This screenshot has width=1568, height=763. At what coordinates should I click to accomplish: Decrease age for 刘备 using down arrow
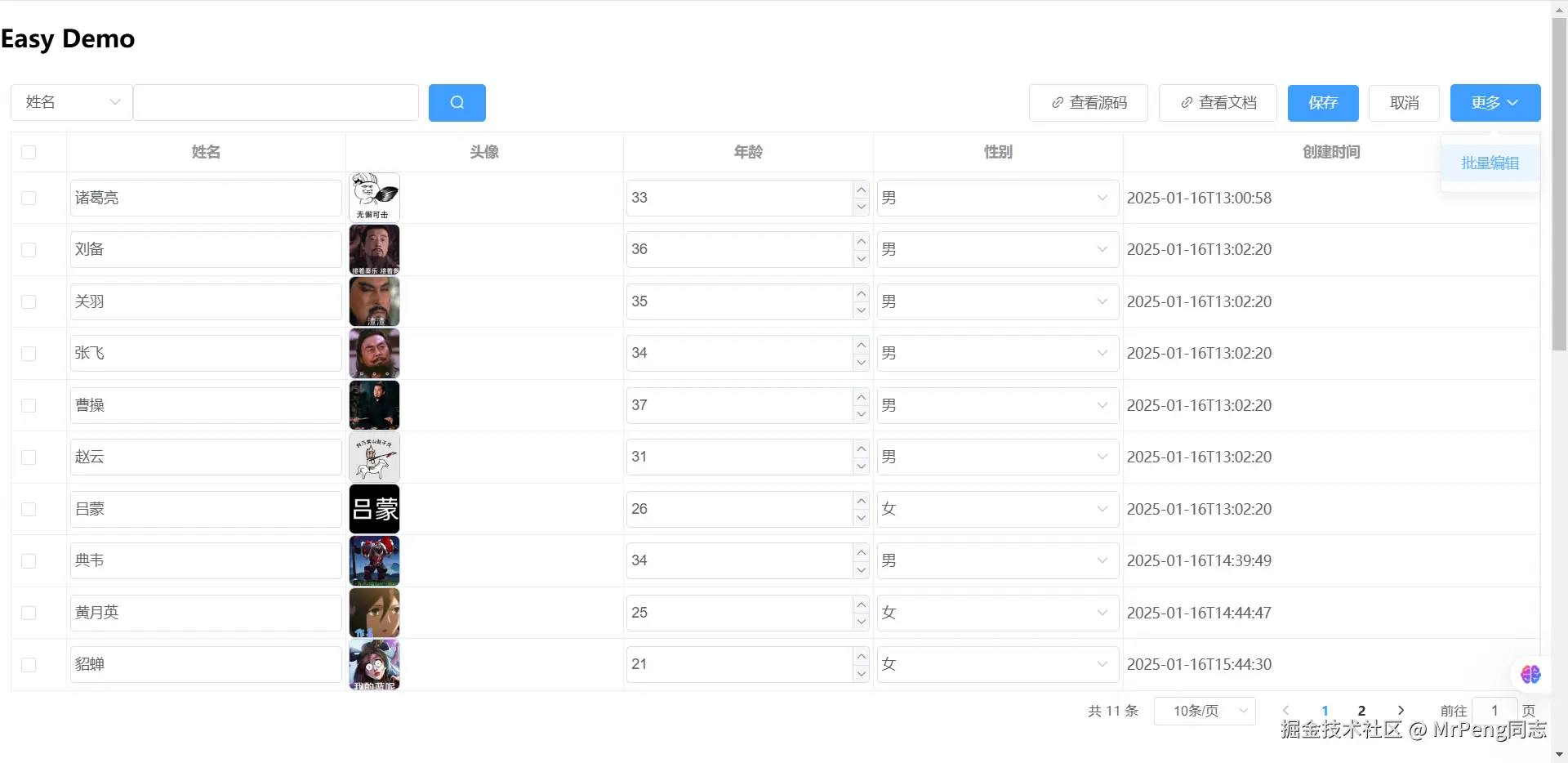(861, 259)
